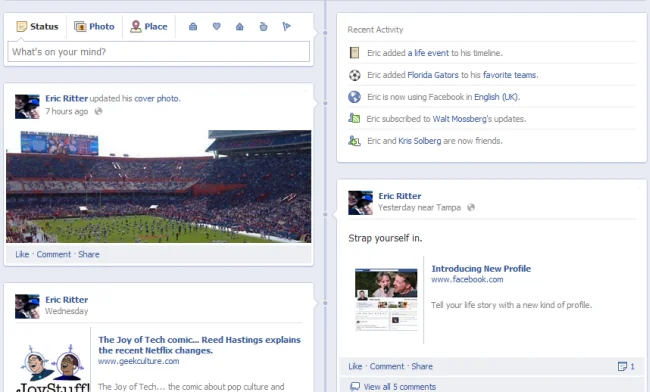Open Eric Ritter's avatar on cover photo post

(27, 106)
